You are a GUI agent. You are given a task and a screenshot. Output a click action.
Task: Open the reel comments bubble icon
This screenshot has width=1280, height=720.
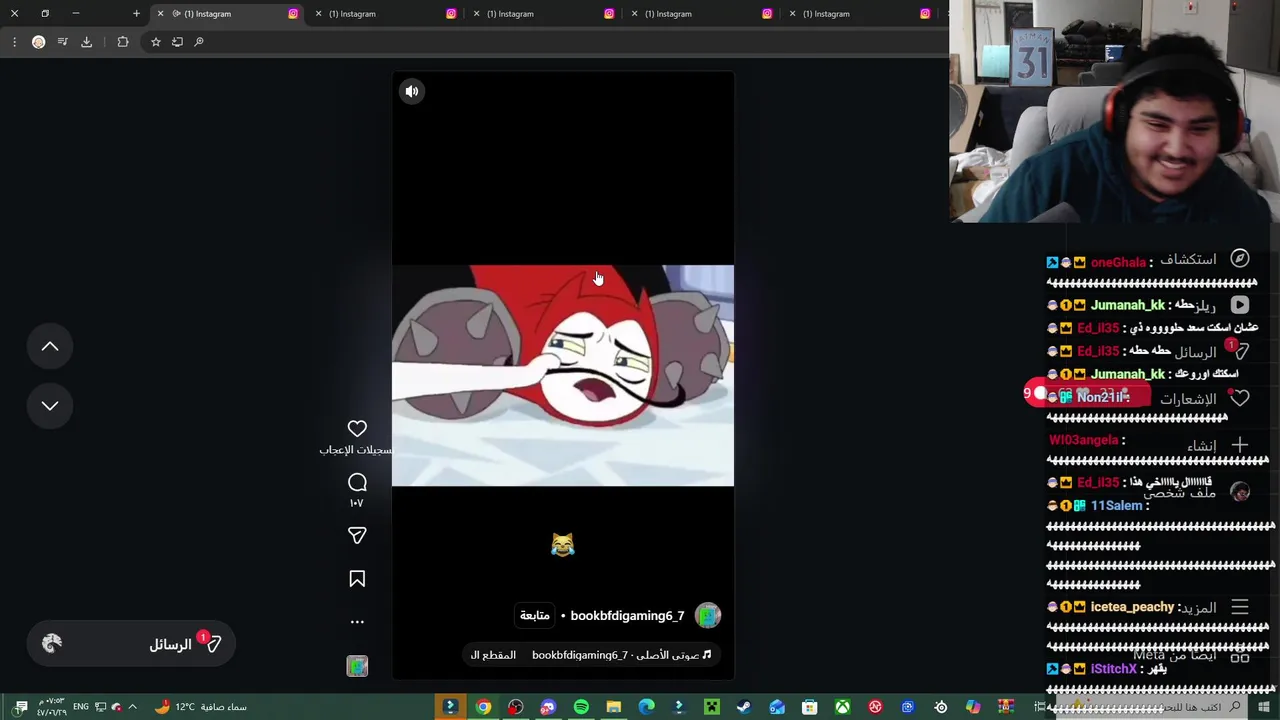pos(357,483)
